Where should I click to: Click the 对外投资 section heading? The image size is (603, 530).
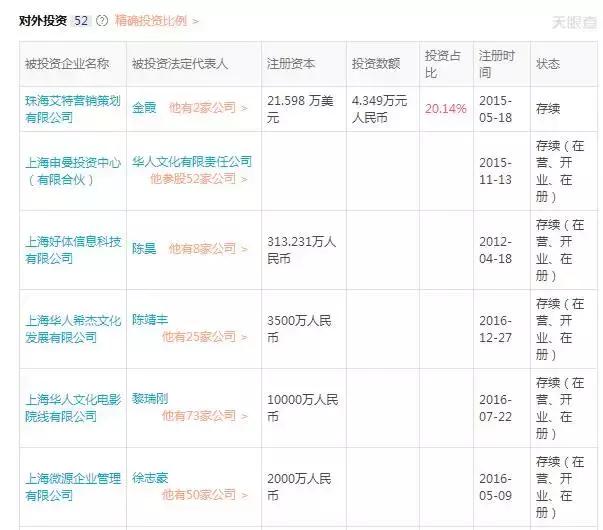point(43,21)
